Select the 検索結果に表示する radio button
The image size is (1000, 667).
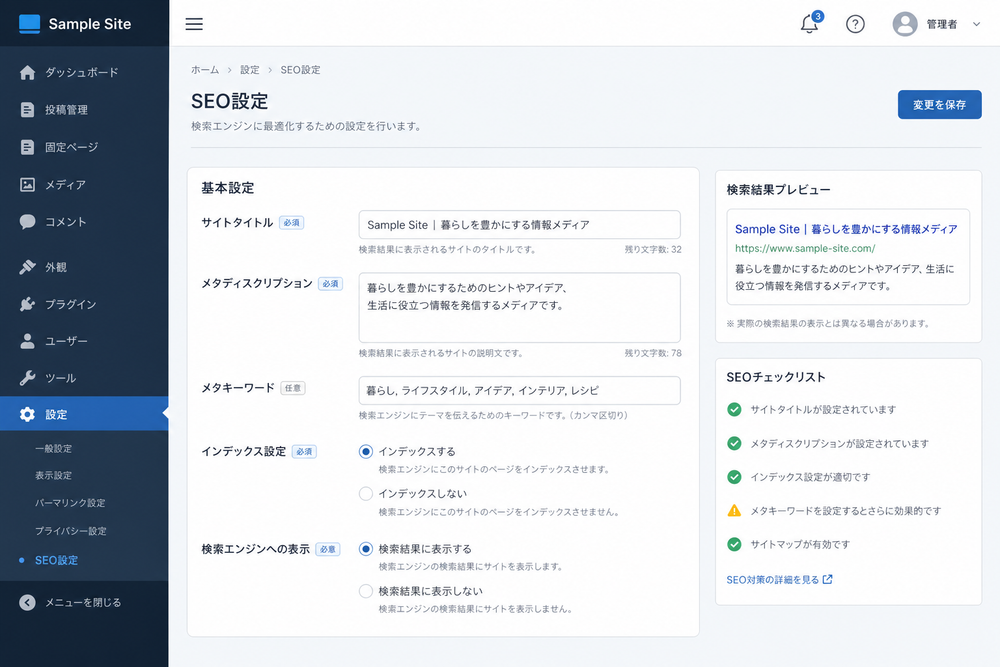point(365,549)
